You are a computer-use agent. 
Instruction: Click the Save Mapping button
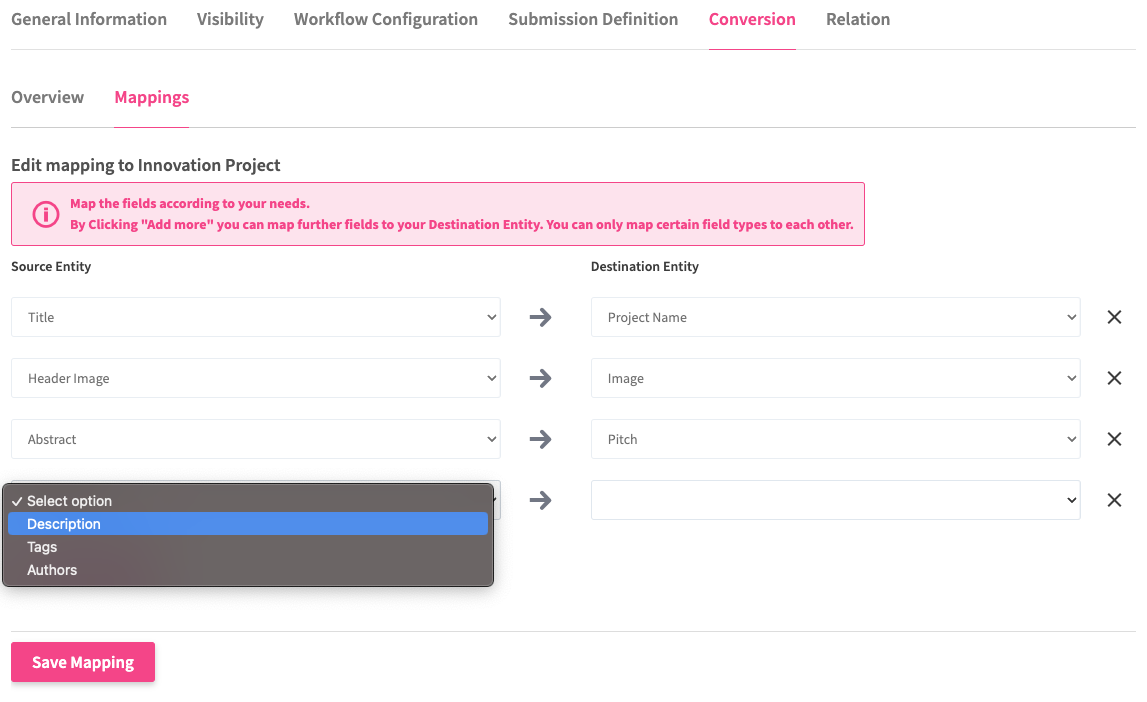pos(83,662)
